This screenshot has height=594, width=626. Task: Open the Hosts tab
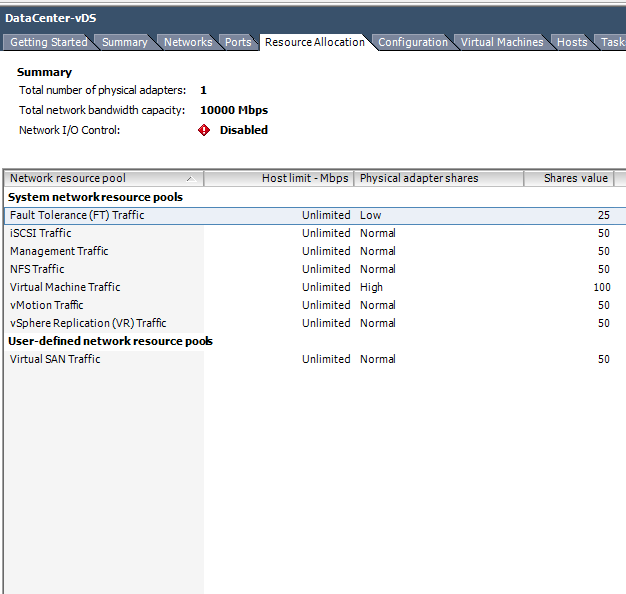pos(572,42)
